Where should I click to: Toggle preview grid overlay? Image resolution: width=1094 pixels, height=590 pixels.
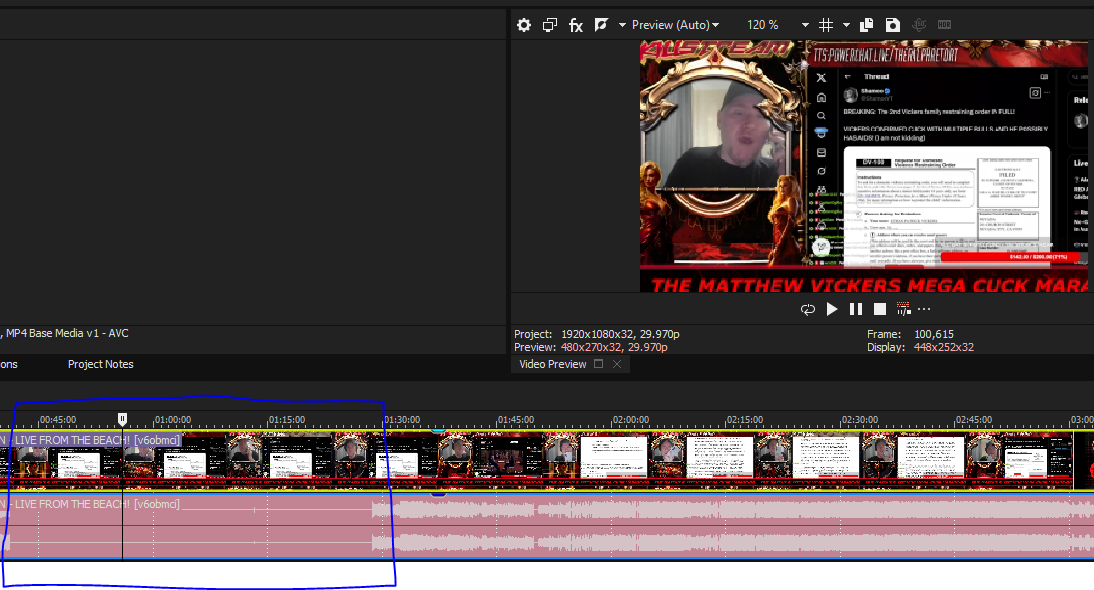[x=826, y=25]
